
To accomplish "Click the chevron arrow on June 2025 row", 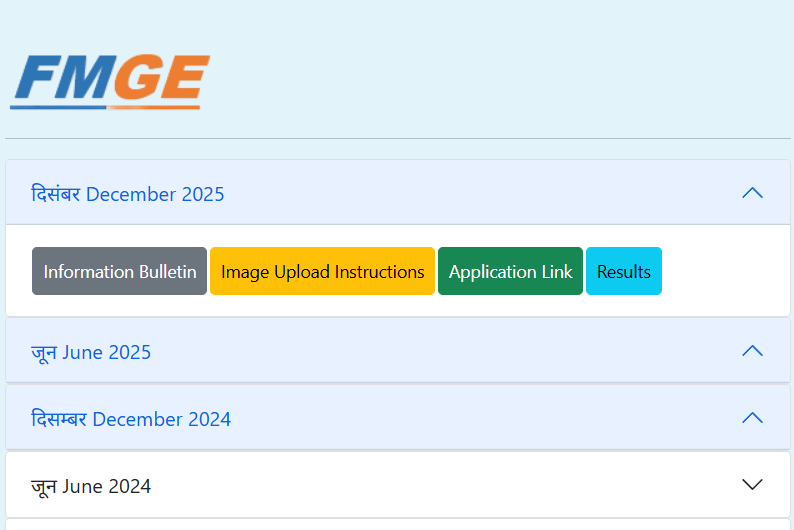I will [752, 351].
